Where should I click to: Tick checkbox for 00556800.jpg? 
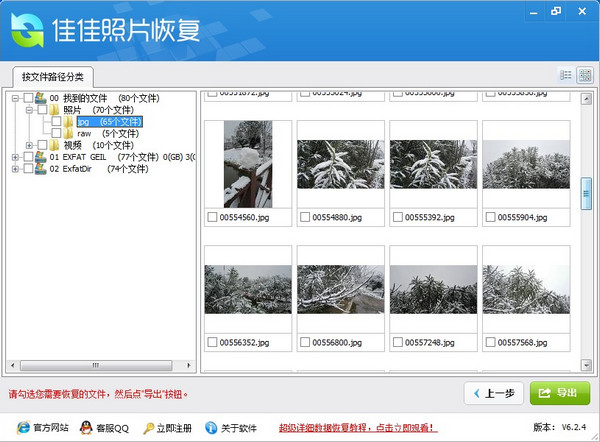tap(305, 342)
